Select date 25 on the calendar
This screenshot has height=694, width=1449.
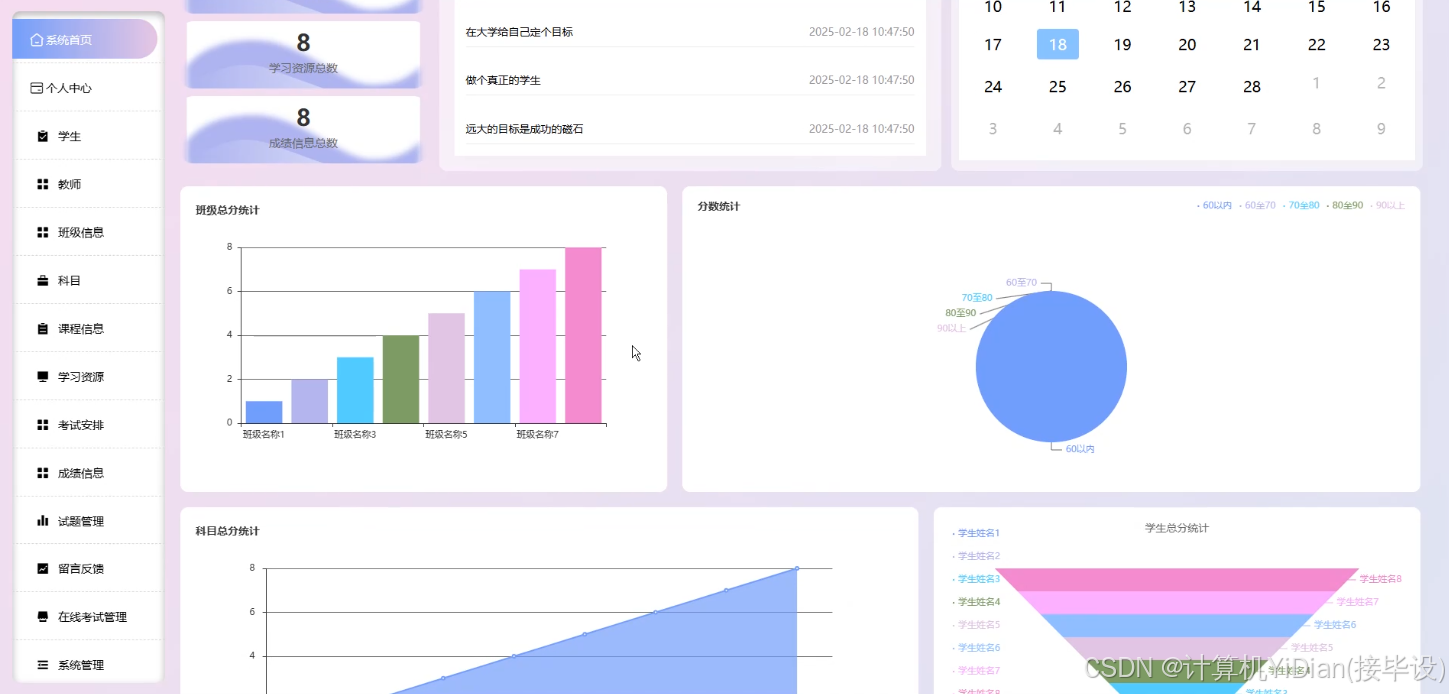click(x=1058, y=87)
